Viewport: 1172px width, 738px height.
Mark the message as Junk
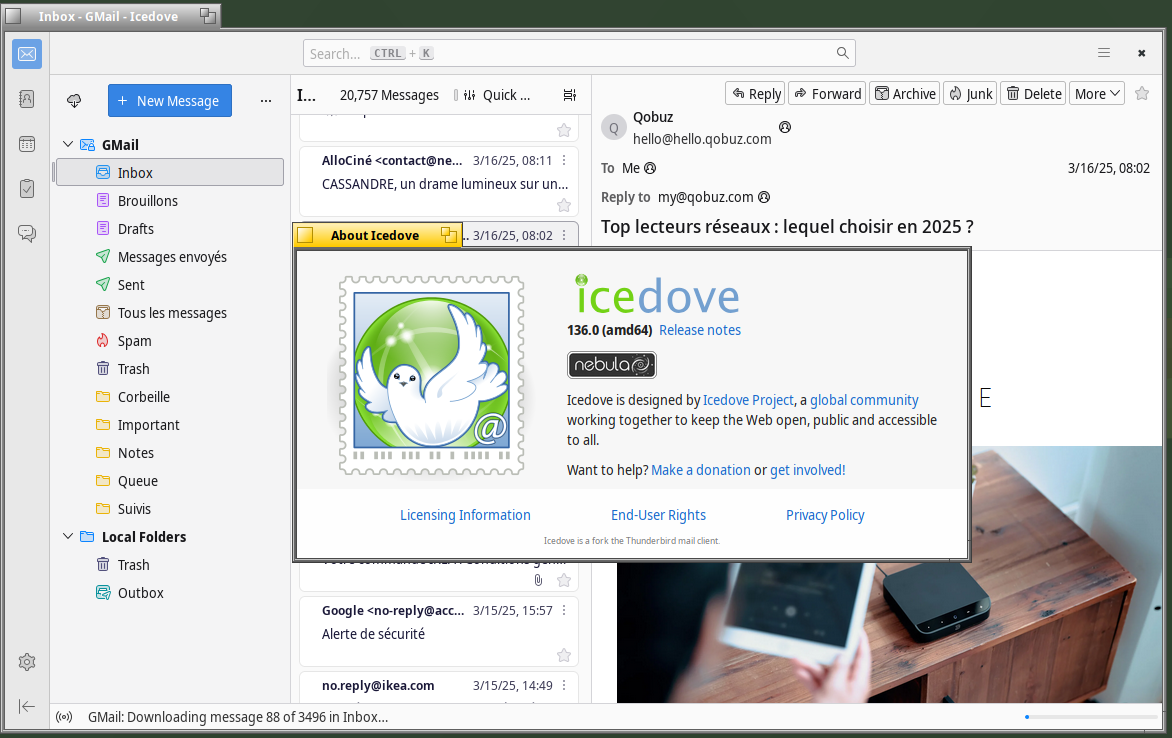[x=970, y=93]
